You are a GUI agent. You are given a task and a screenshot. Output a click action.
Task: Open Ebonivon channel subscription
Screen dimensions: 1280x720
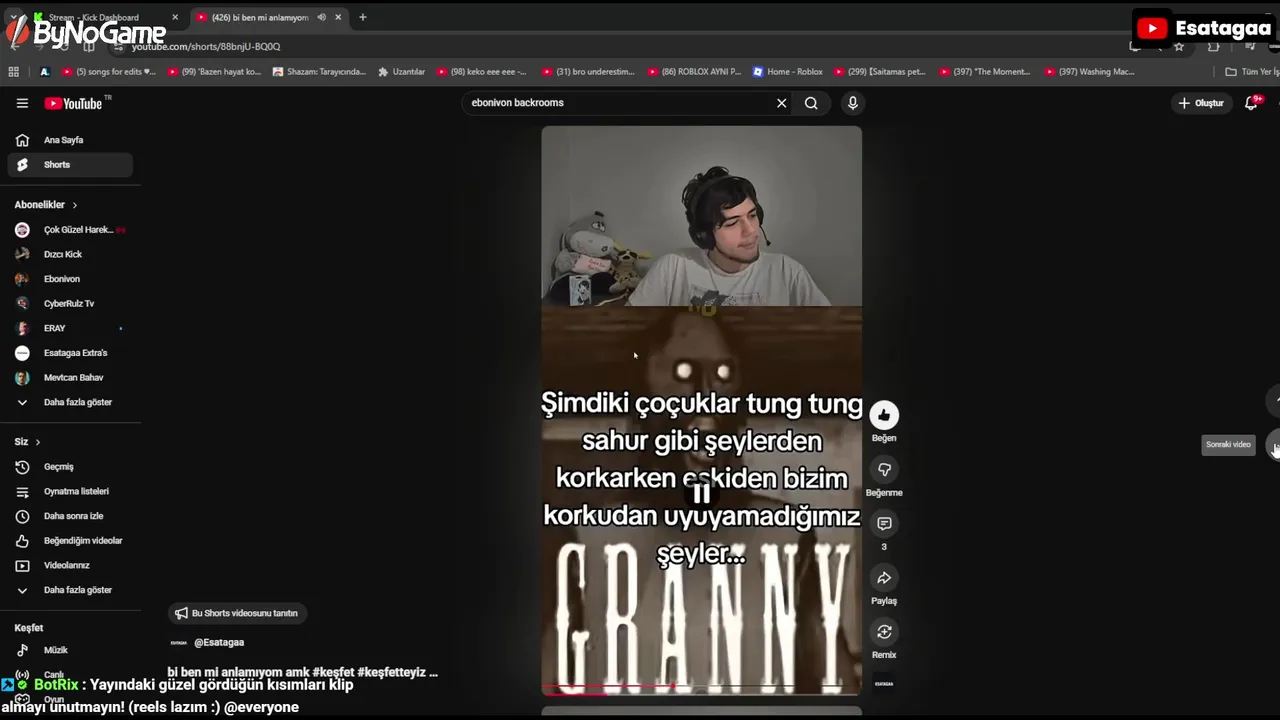70,279
